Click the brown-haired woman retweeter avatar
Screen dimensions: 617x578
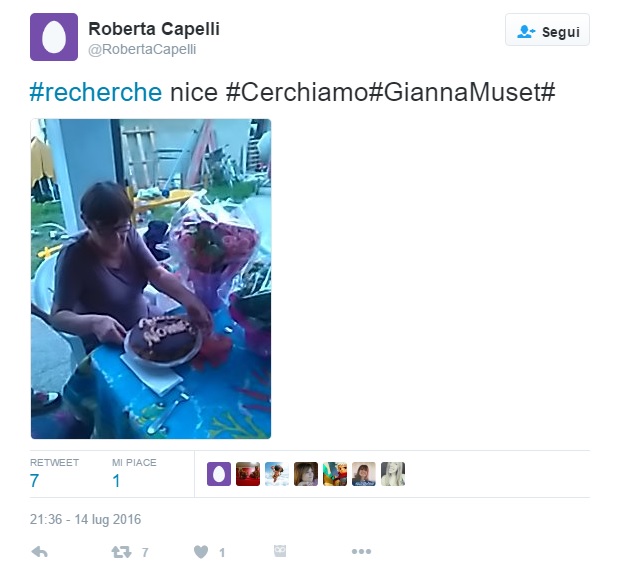click(306, 474)
